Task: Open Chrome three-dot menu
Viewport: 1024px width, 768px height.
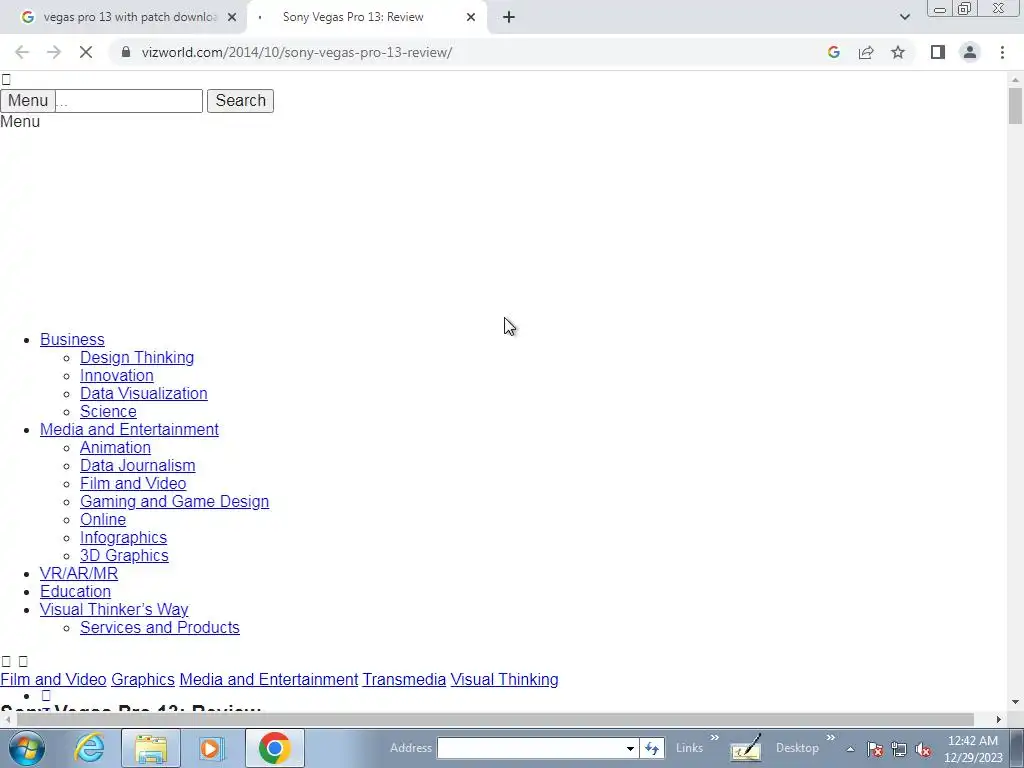Action: pos(1002,52)
